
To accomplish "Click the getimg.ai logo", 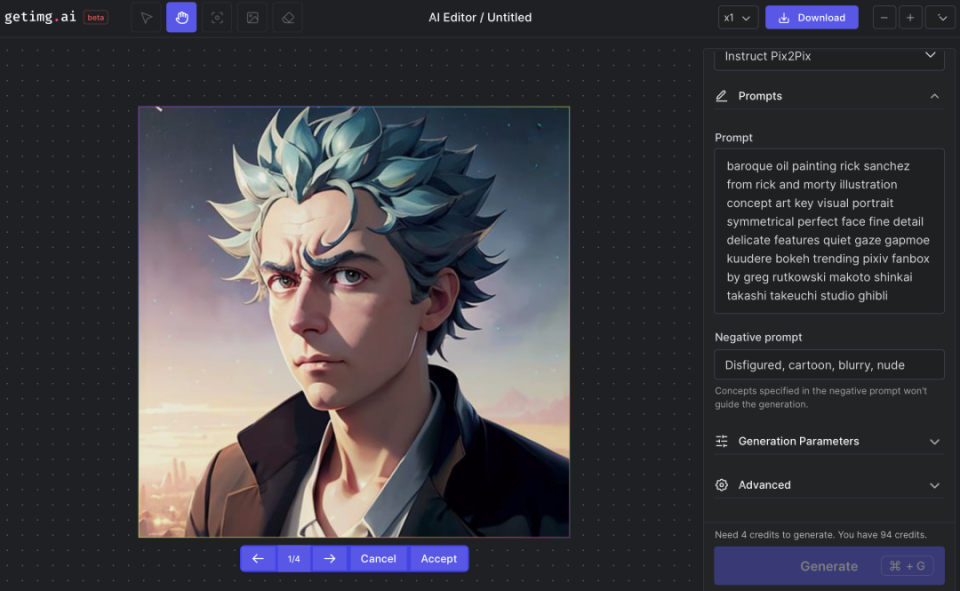I will click(40, 17).
